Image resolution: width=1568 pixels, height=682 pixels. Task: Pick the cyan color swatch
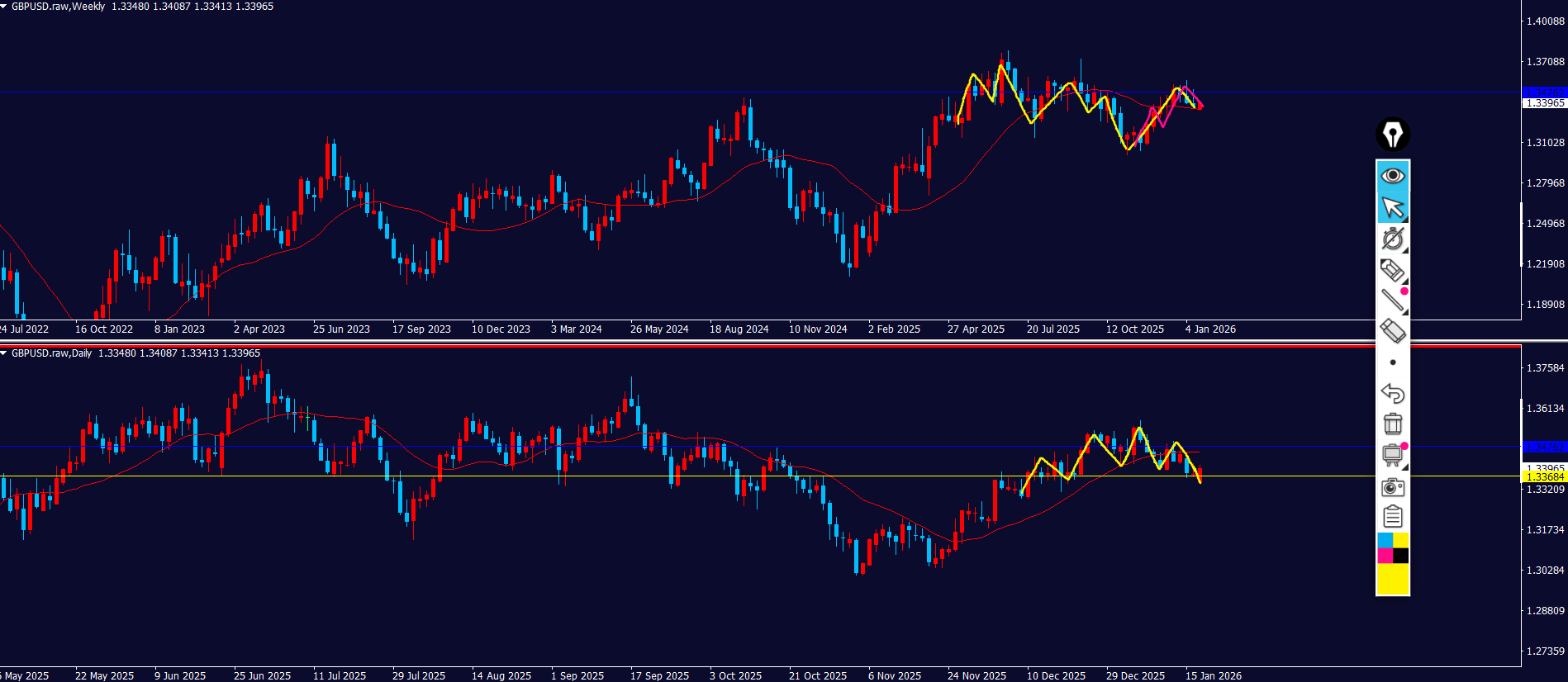(1385, 540)
